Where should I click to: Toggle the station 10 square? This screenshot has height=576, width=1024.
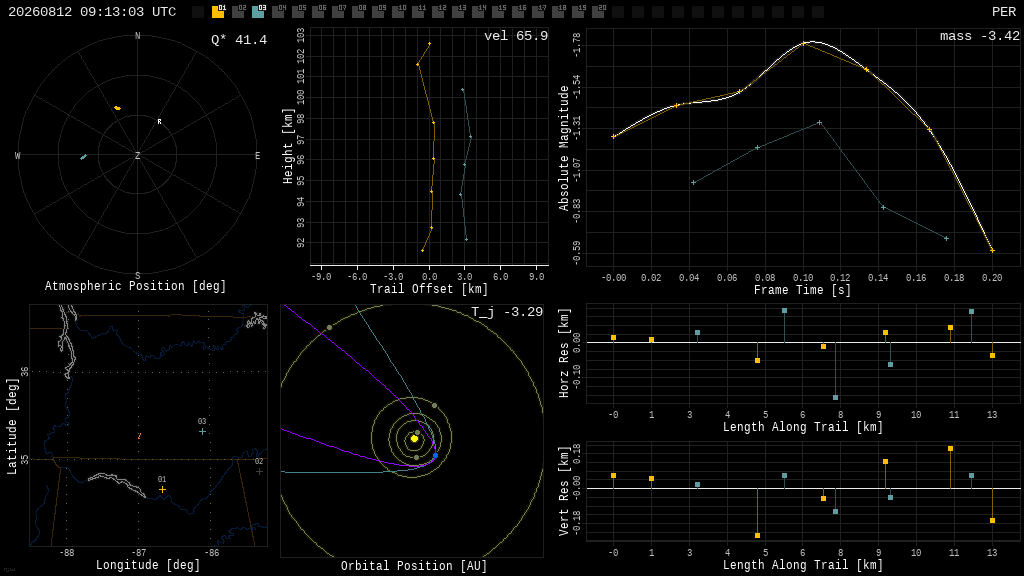point(398,12)
